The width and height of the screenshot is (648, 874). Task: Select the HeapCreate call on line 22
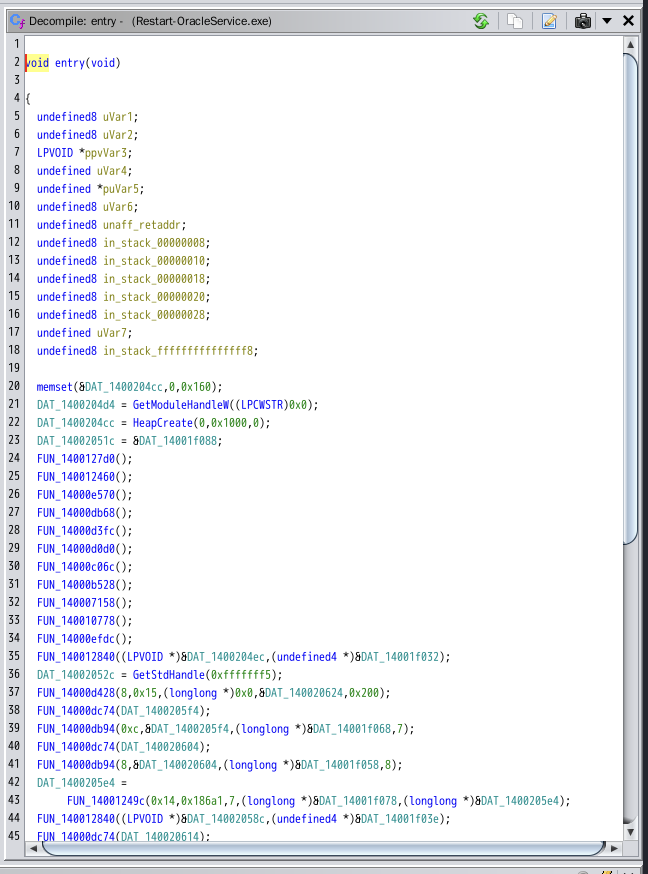[165, 423]
